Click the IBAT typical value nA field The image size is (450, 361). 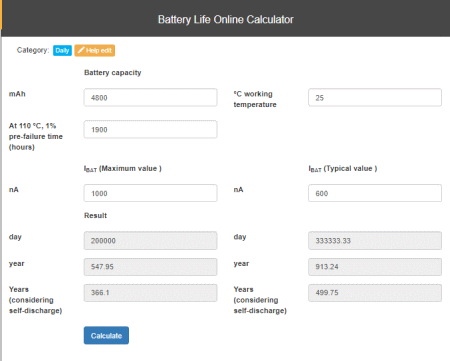[x=375, y=193]
